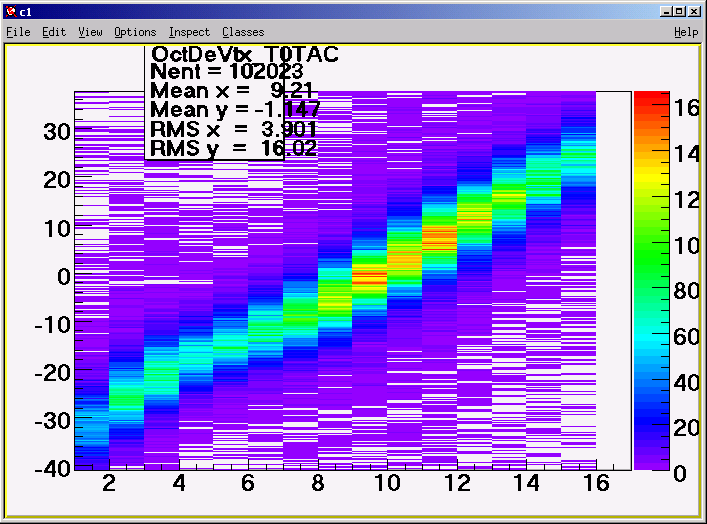Click the x-axis label 2
707x524 pixels.
point(109,483)
